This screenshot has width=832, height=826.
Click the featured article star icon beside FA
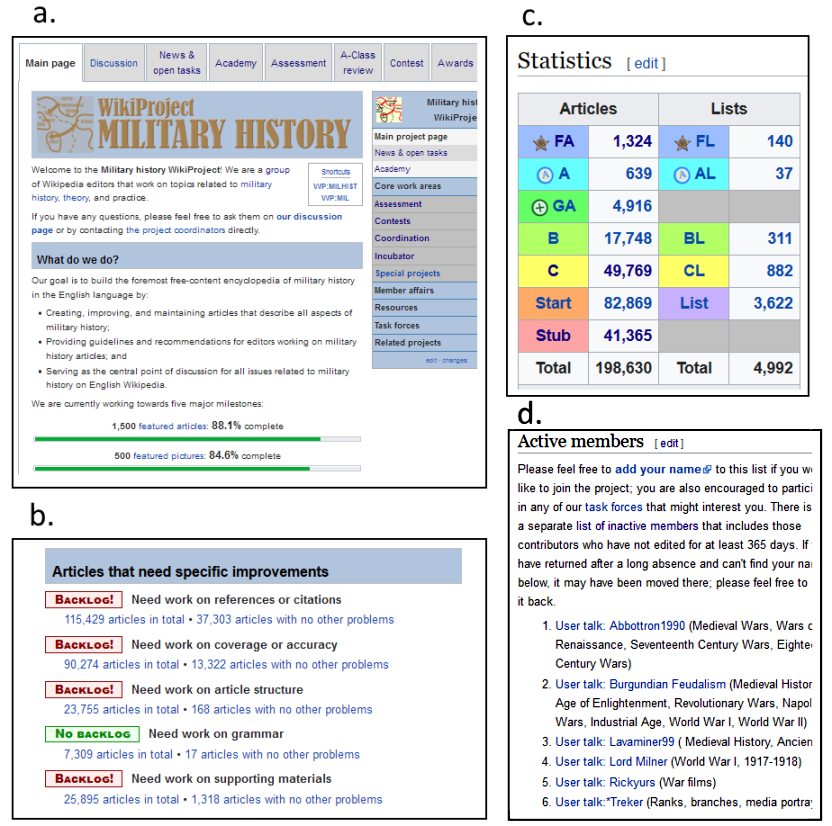pos(541,142)
